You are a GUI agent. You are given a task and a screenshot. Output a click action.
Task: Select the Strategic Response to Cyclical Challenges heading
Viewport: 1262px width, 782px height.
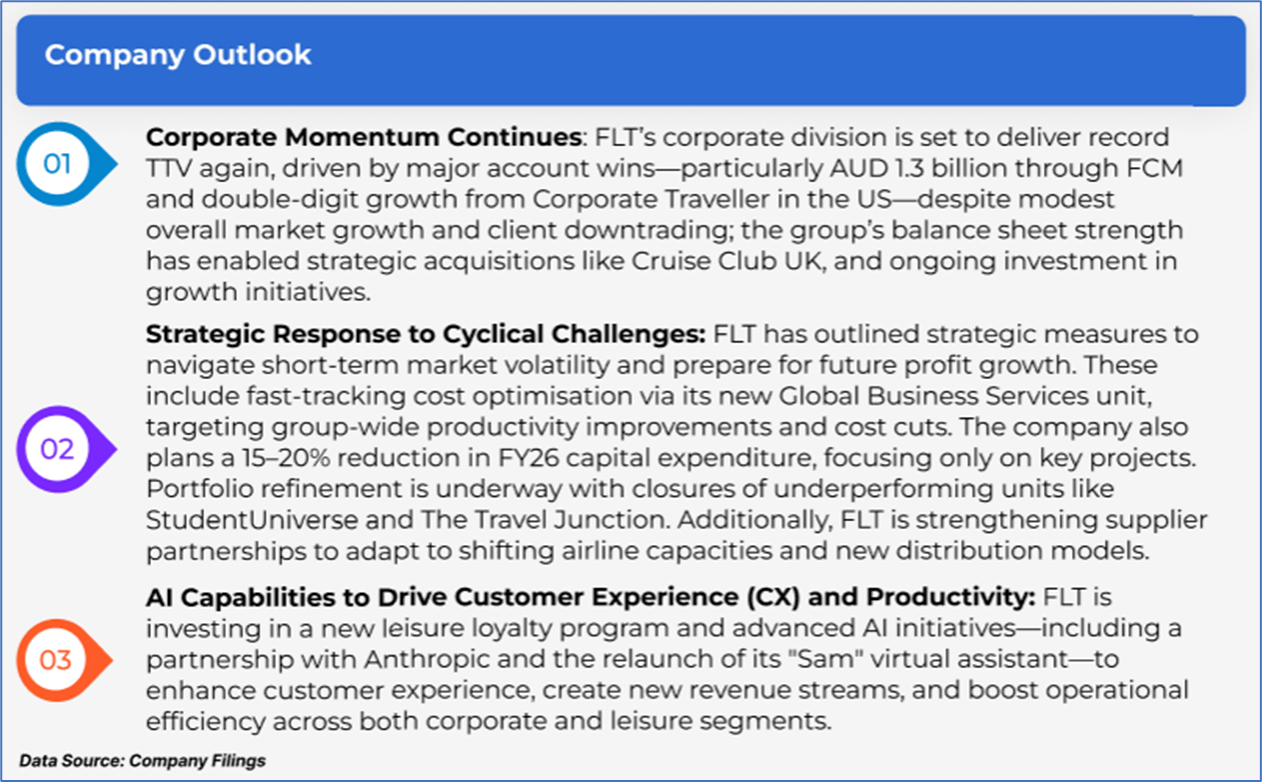(x=426, y=333)
